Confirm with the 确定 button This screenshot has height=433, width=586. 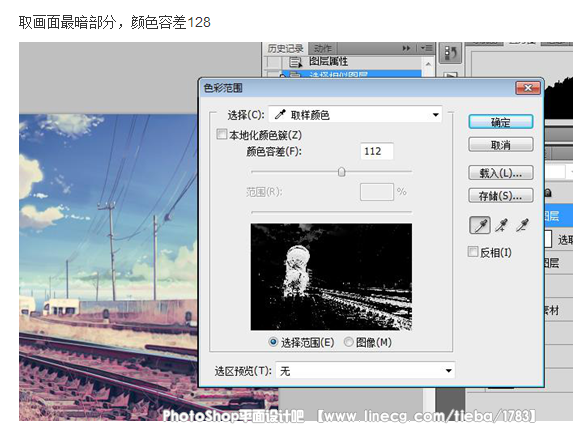(501, 122)
